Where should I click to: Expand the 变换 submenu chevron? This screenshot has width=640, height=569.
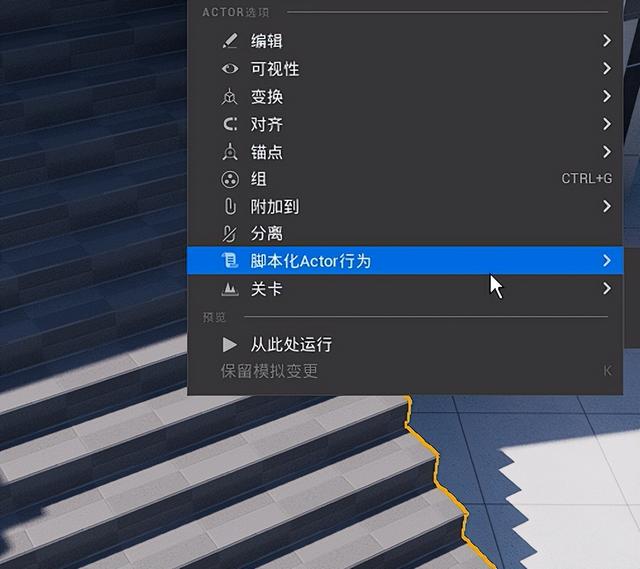point(607,96)
